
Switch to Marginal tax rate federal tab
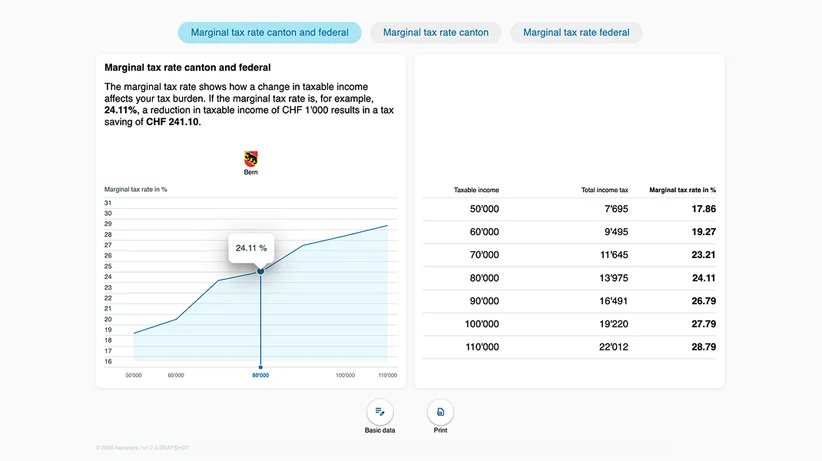coord(576,33)
